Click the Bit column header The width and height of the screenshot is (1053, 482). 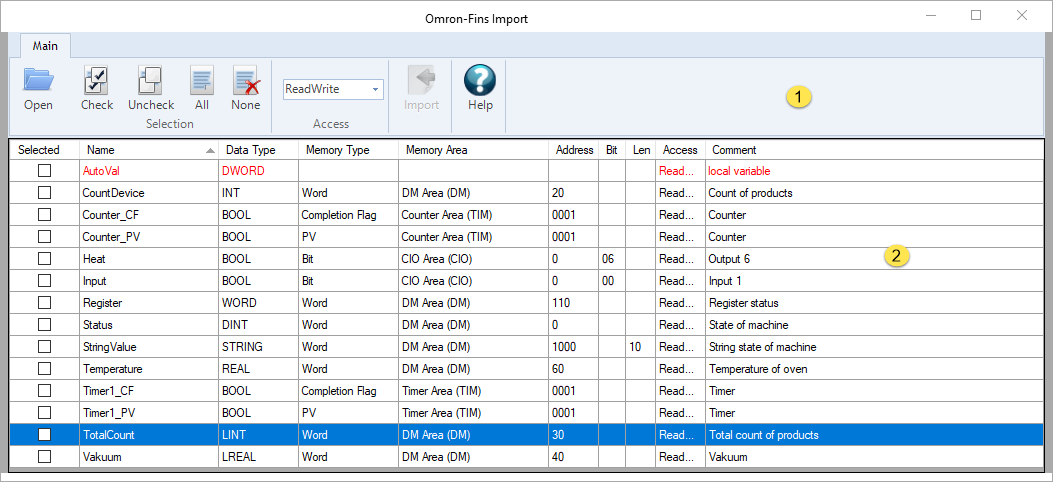click(x=612, y=150)
